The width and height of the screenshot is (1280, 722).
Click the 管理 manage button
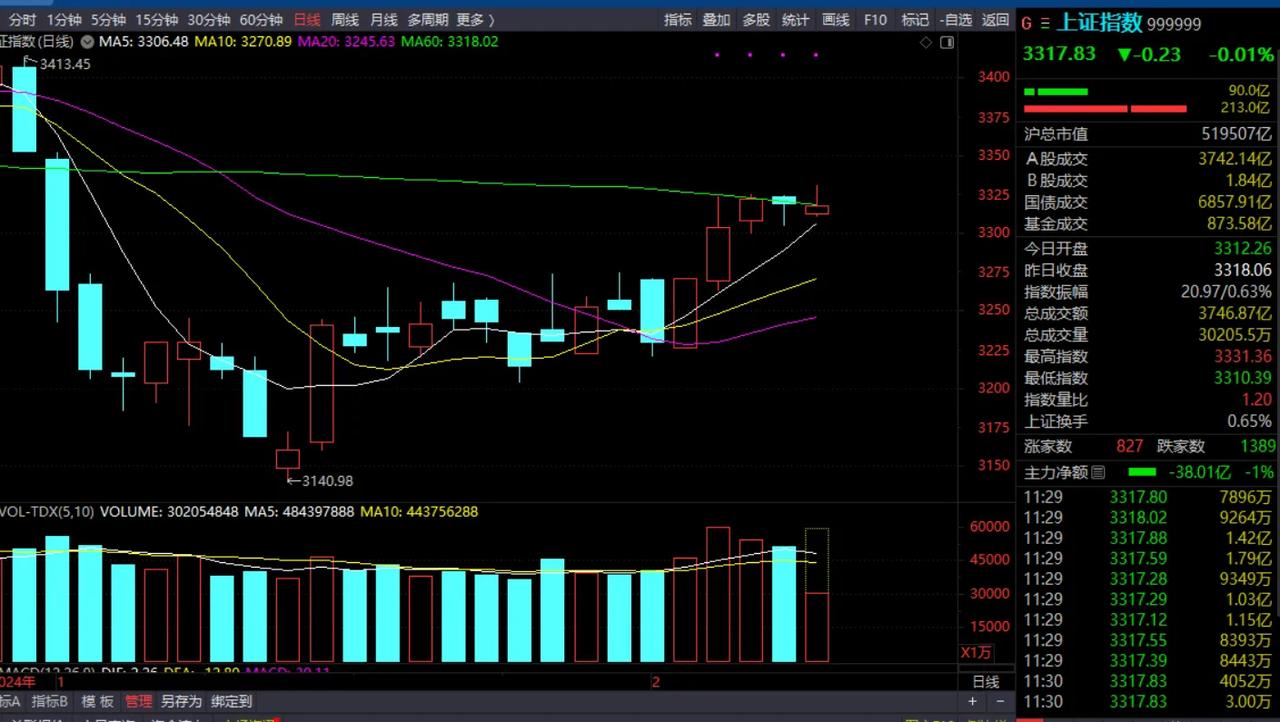[138, 701]
